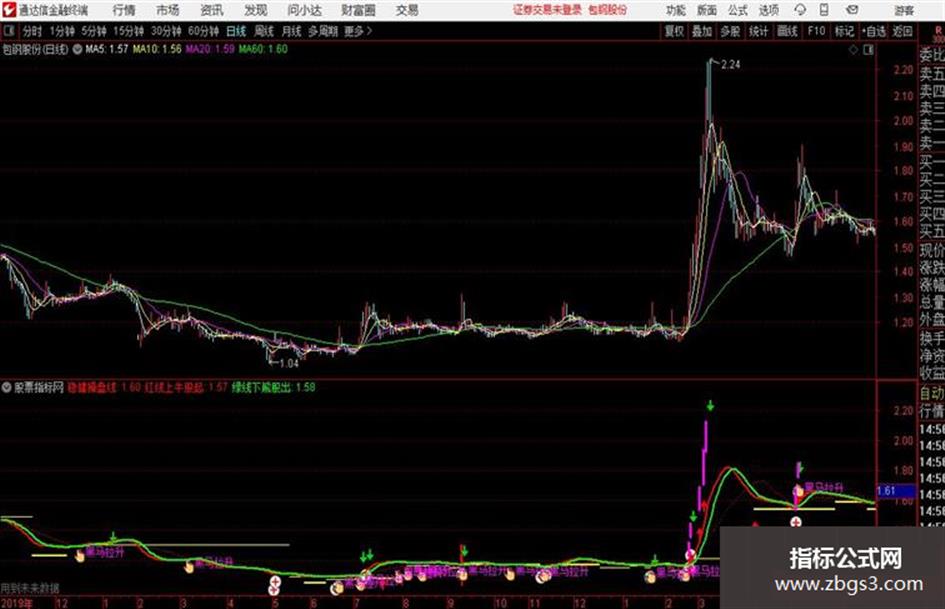
Task: Click the 复权 toolbar button
Action: (x=674, y=31)
